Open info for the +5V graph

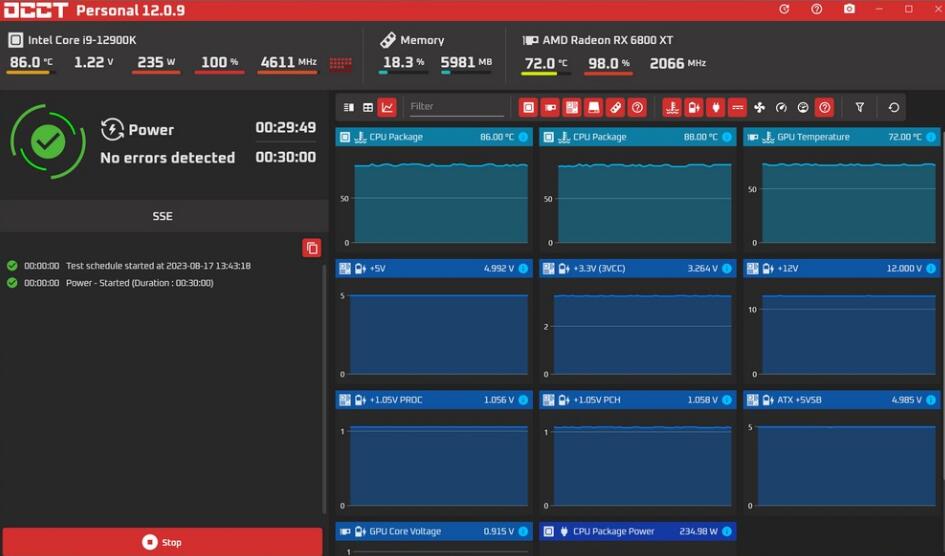pyautogui.click(x=523, y=268)
